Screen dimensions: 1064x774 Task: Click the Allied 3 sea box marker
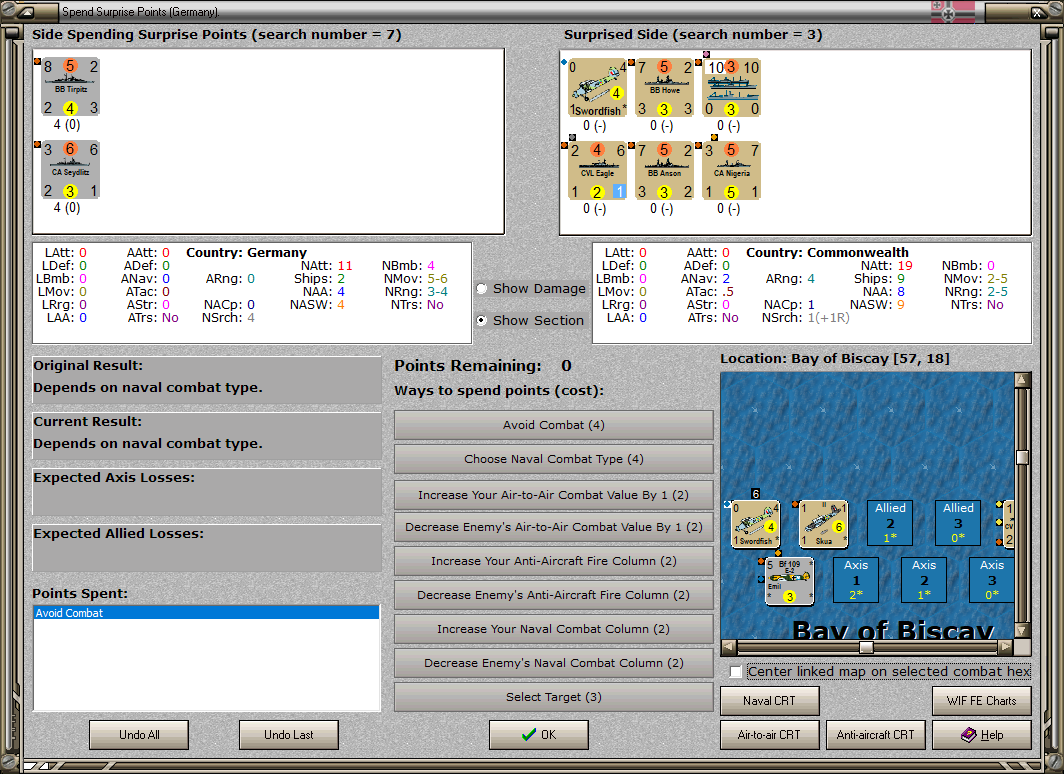pyautogui.click(x=958, y=522)
